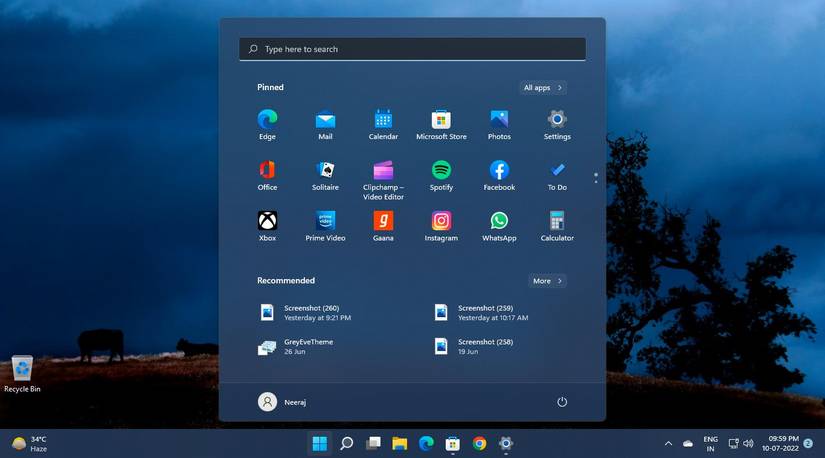Open Neeraj user account menu
The image size is (825, 458).
pyautogui.click(x=283, y=402)
